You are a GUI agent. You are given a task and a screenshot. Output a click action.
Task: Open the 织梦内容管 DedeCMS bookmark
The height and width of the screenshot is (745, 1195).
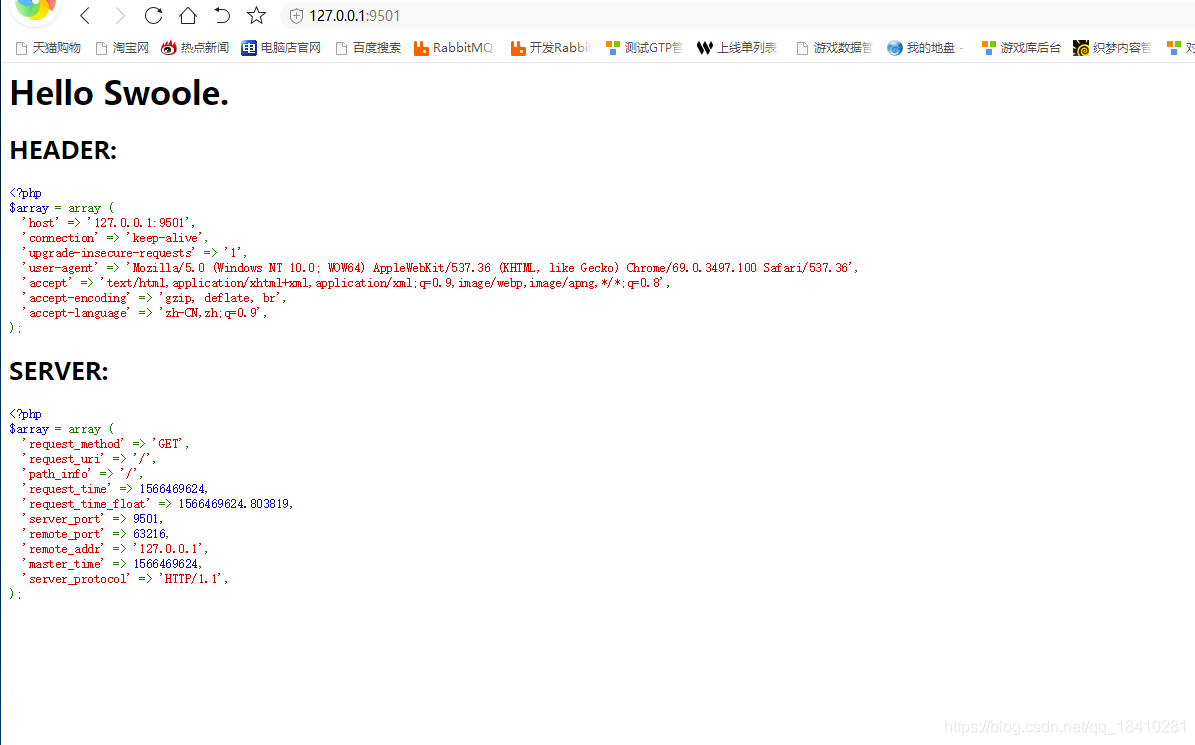pyautogui.click(x=1112, y=47)
